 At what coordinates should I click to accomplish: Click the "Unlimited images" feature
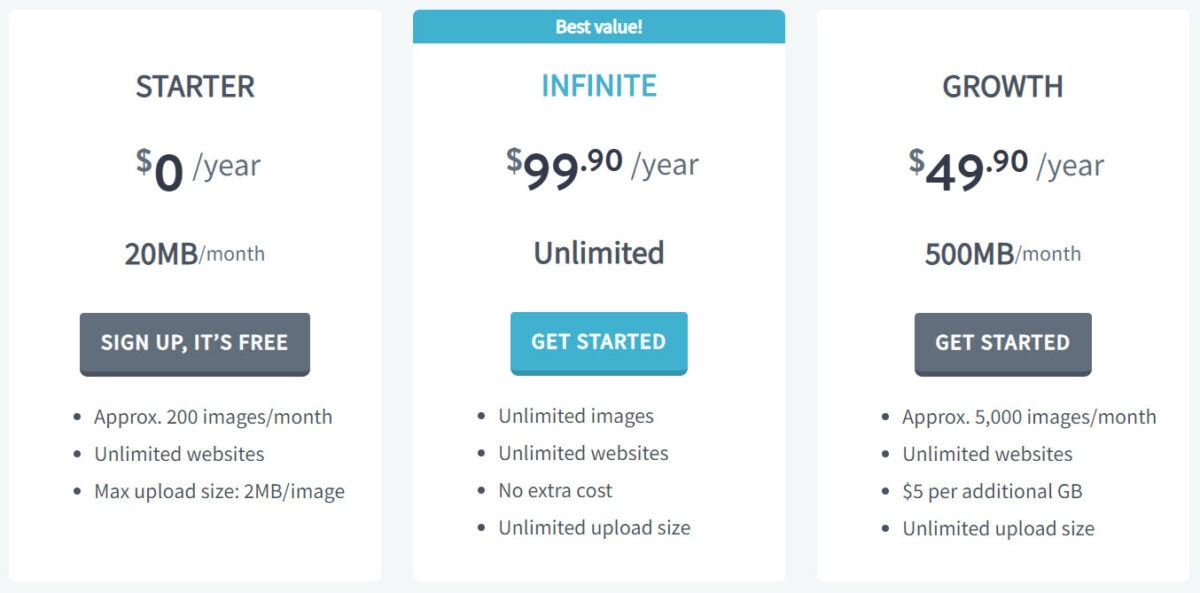576,416
